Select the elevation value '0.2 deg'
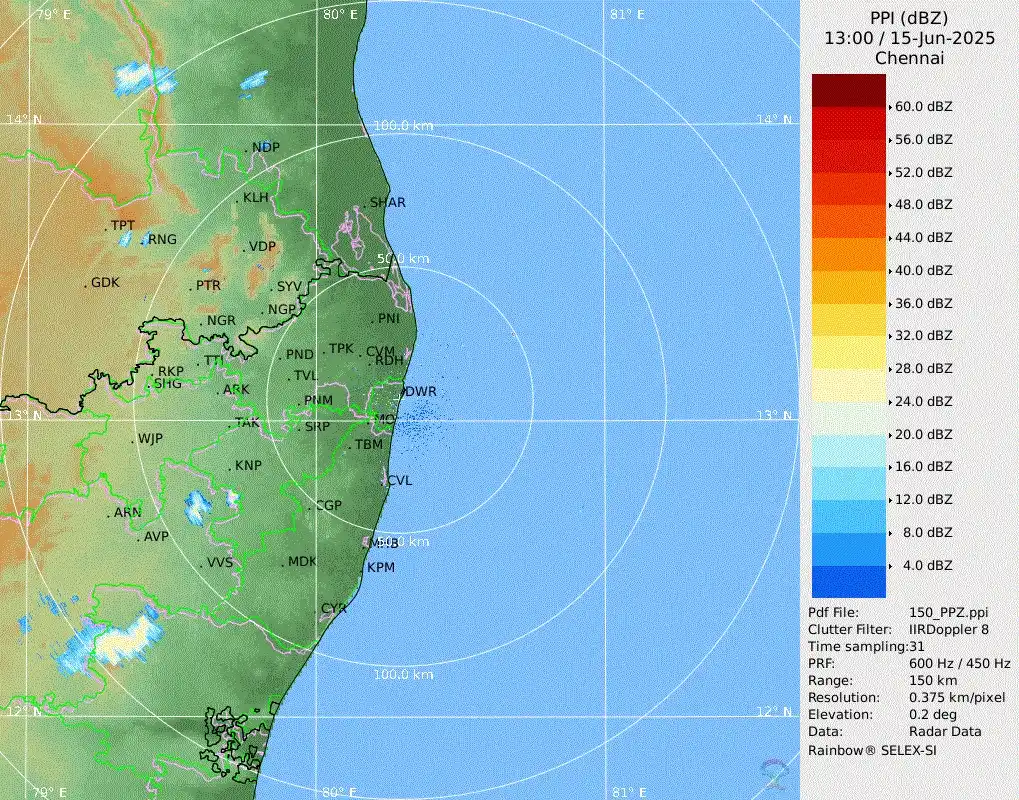 (933, 714)
